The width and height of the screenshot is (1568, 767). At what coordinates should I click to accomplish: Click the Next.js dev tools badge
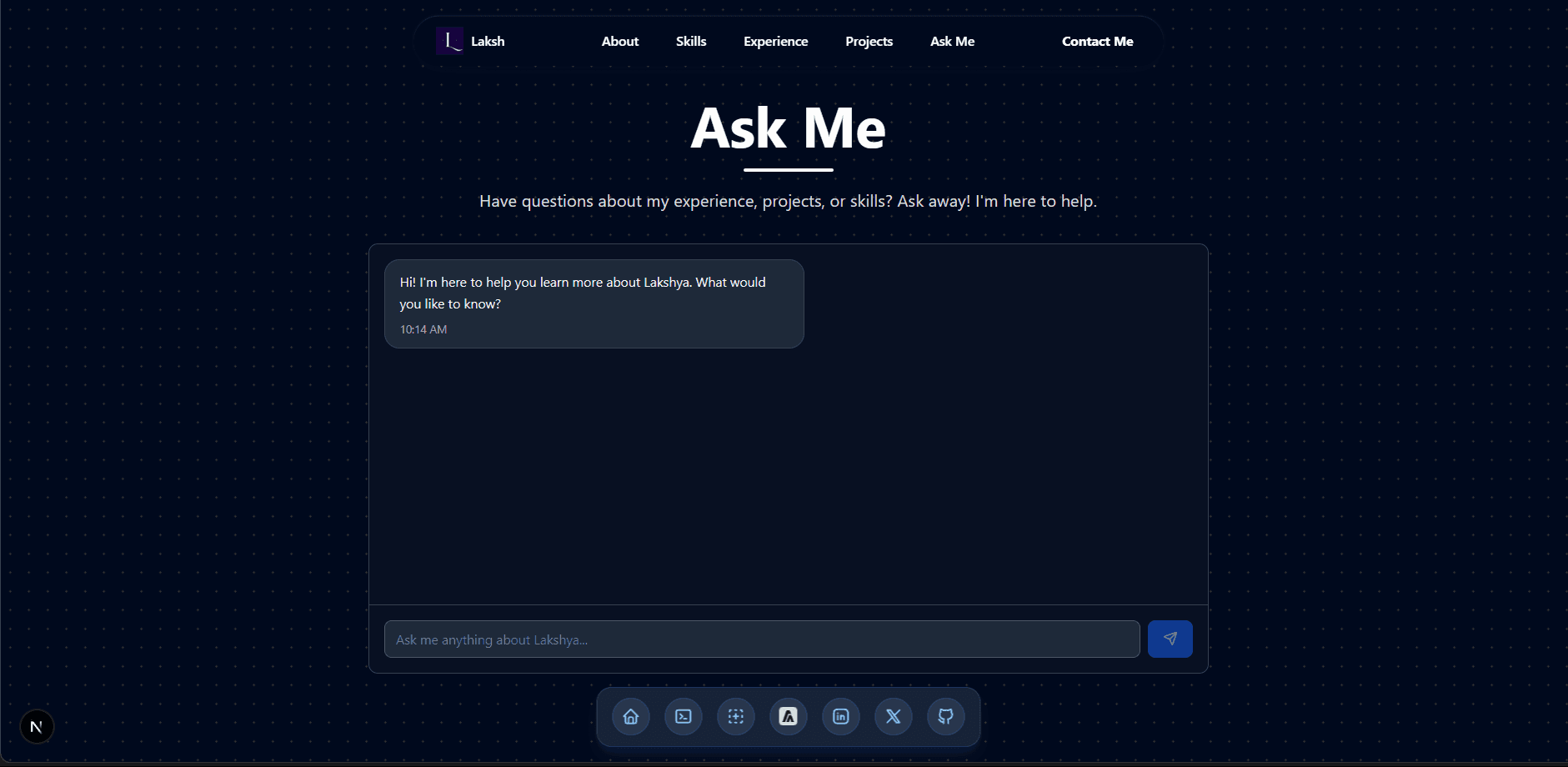pos(37,727)
